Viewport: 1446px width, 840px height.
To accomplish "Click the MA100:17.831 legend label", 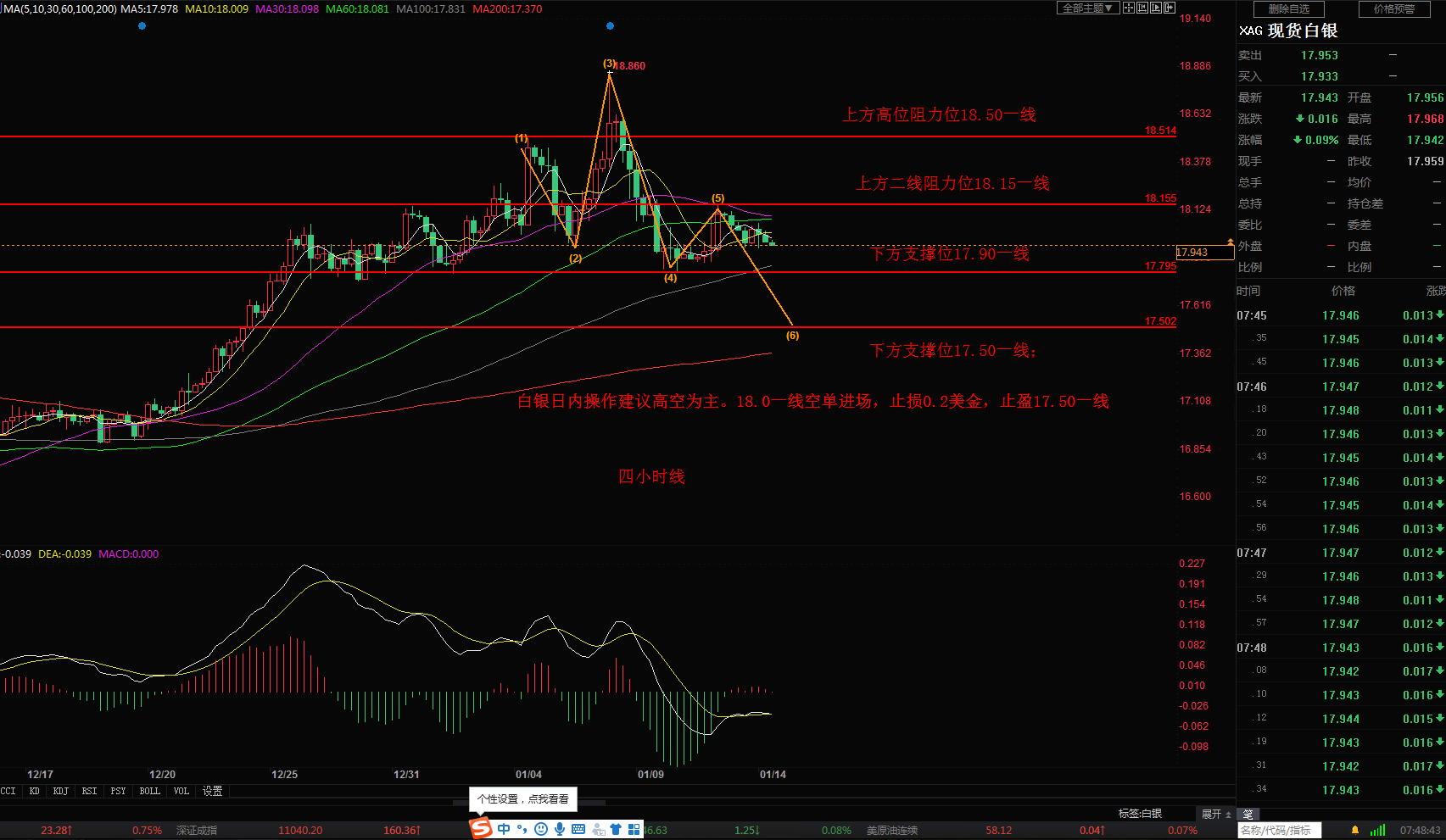I will coord(431,8).
